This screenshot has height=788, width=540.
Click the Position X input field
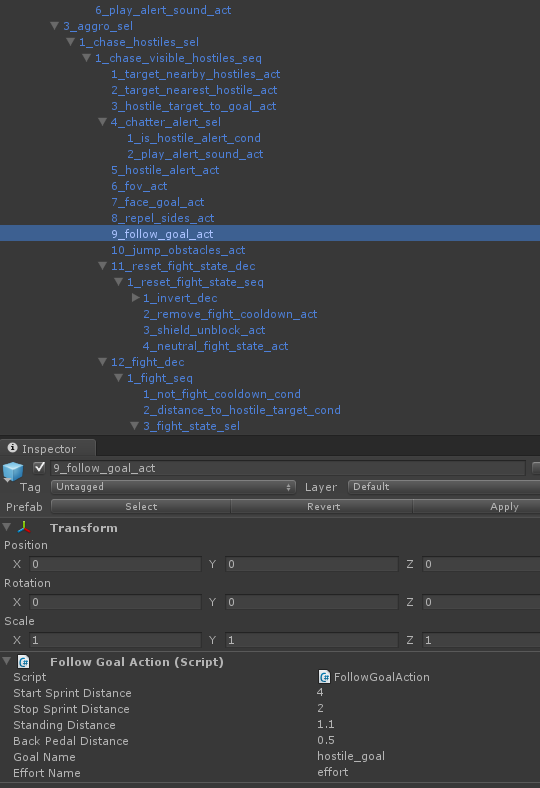coord(116,564)
